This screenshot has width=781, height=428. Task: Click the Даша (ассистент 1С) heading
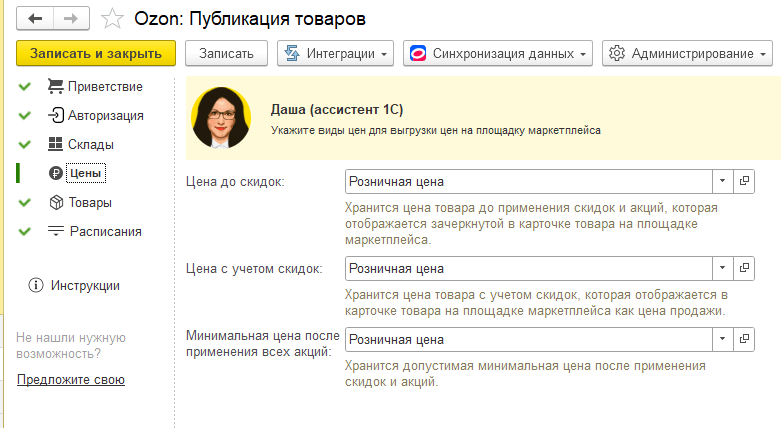[337, 110]
